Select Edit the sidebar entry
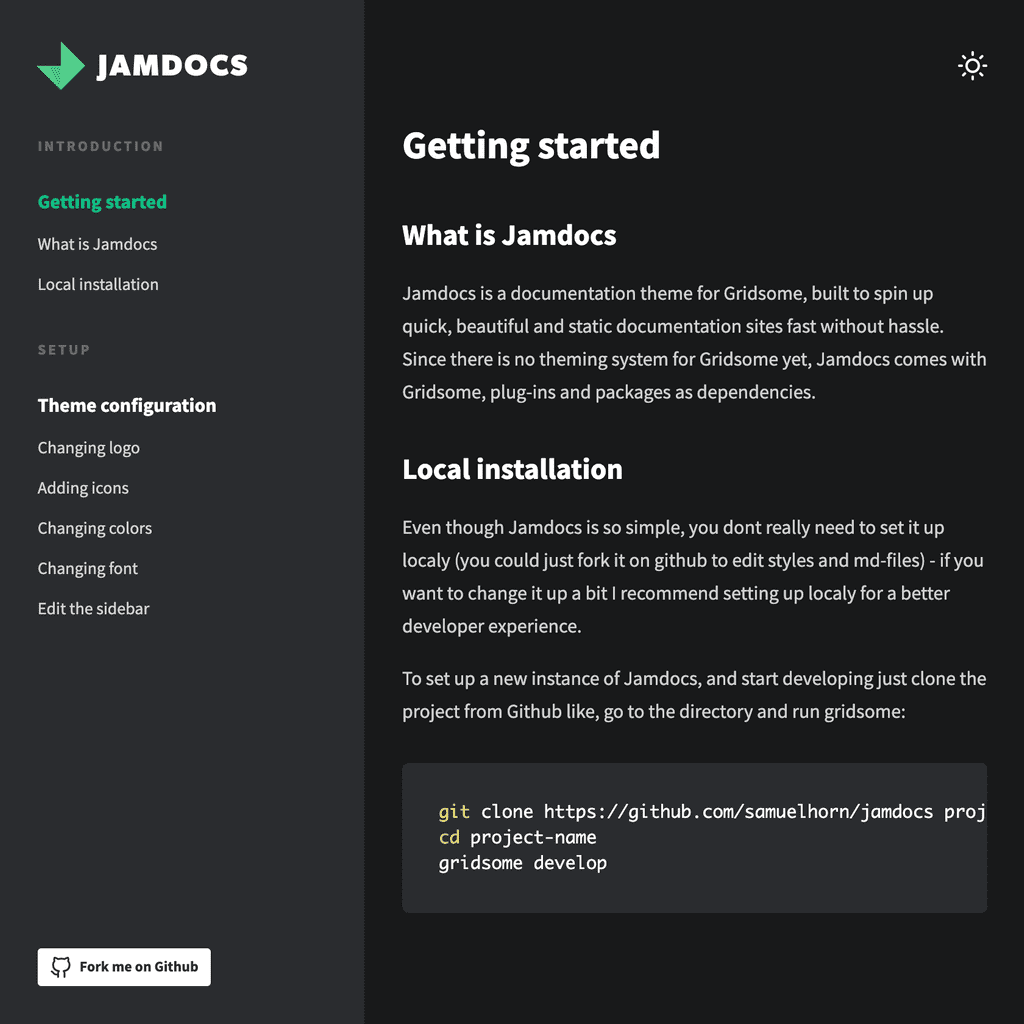 [93, 608]
